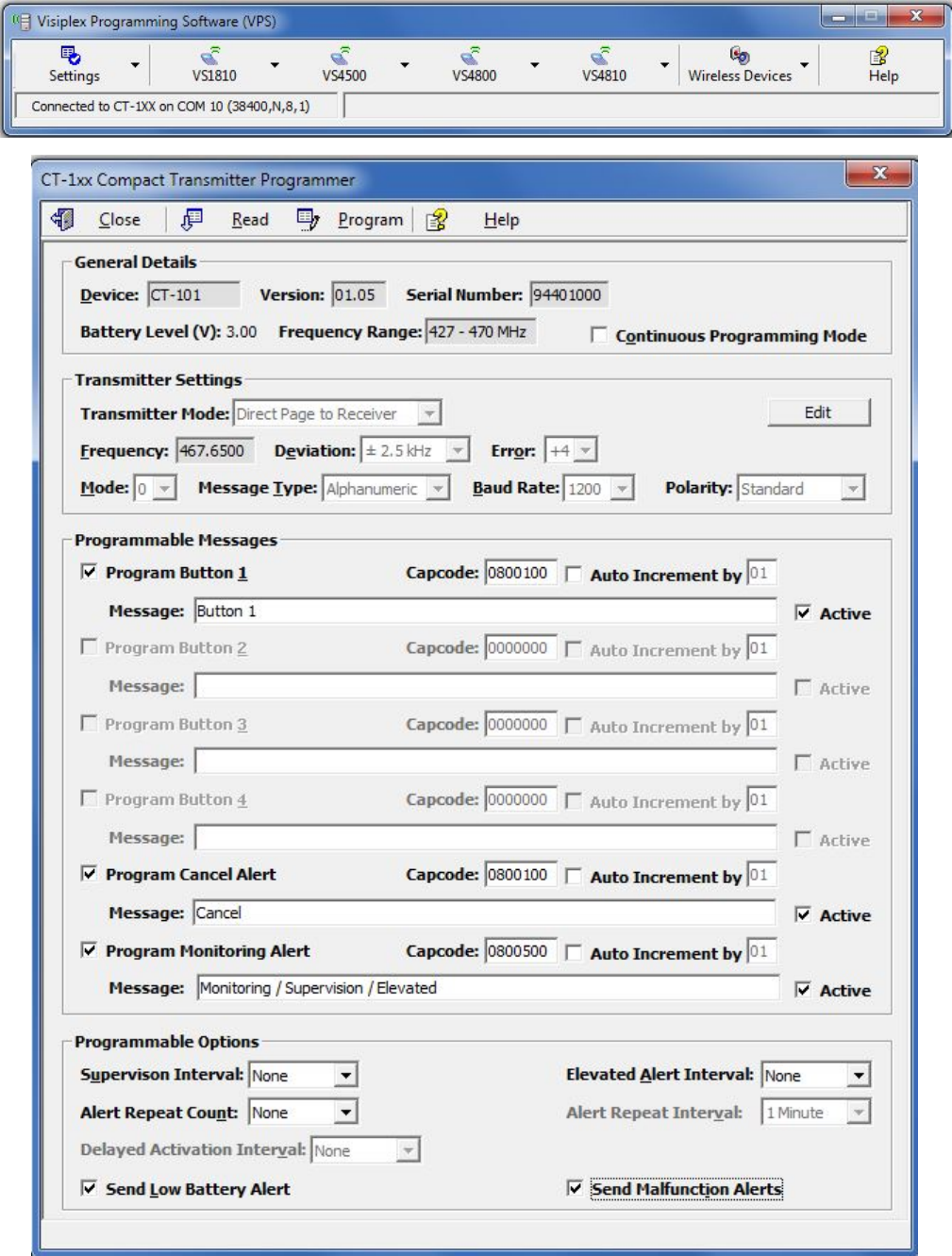Click the Program device icon
The height and width of the screenshot is (1256, 952).
point(308,219)
